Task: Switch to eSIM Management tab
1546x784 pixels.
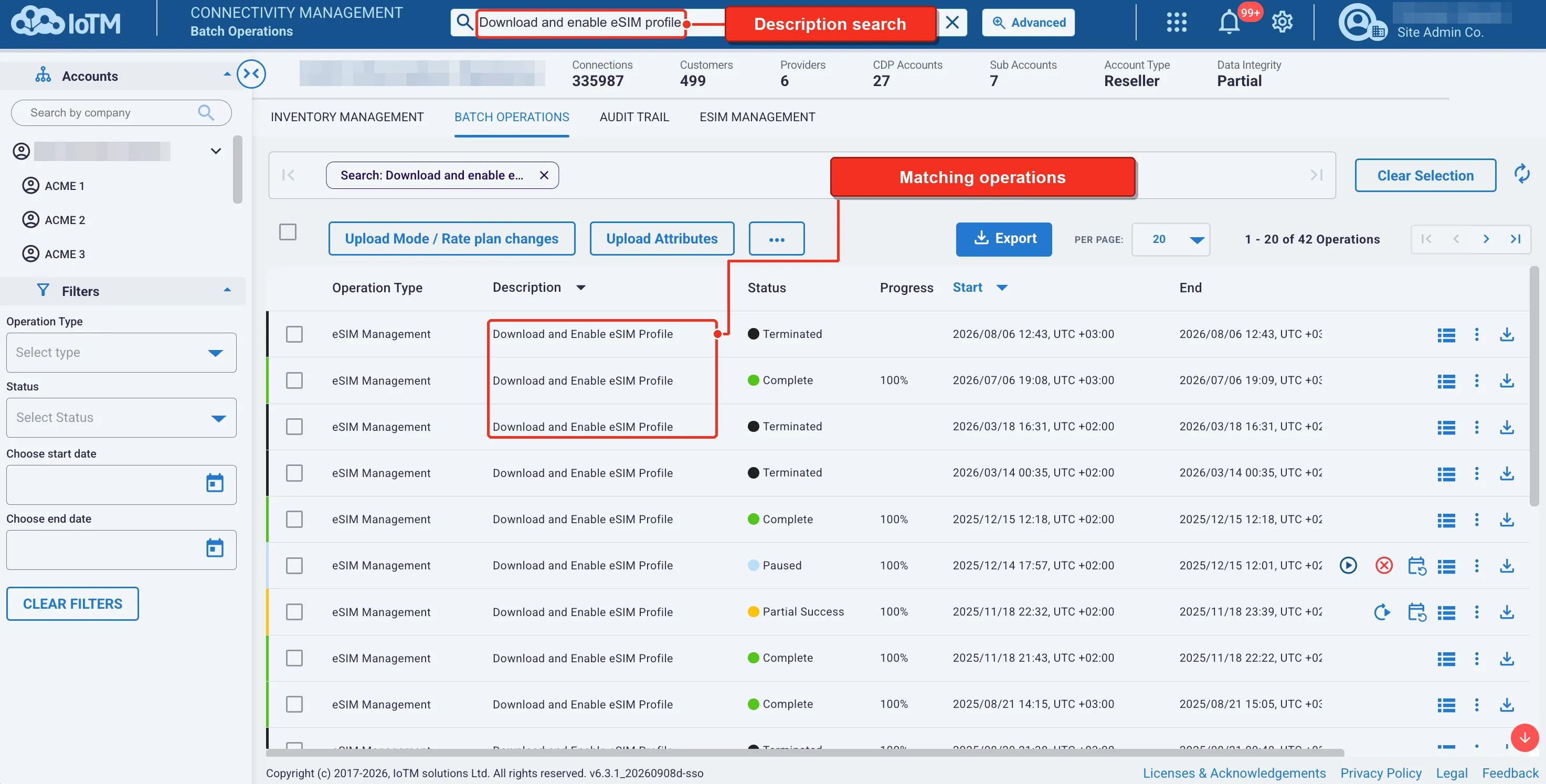Action: click(757, 117)
